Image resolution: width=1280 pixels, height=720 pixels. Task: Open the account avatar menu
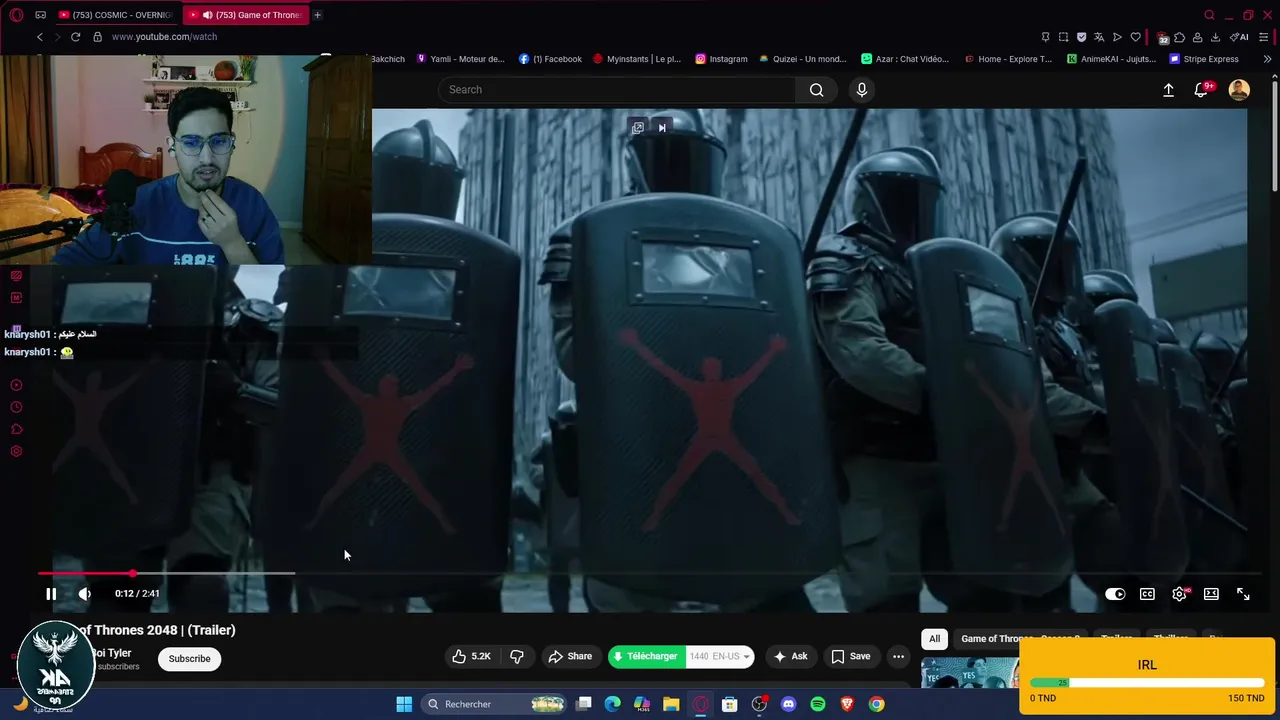coord(1239,90)
